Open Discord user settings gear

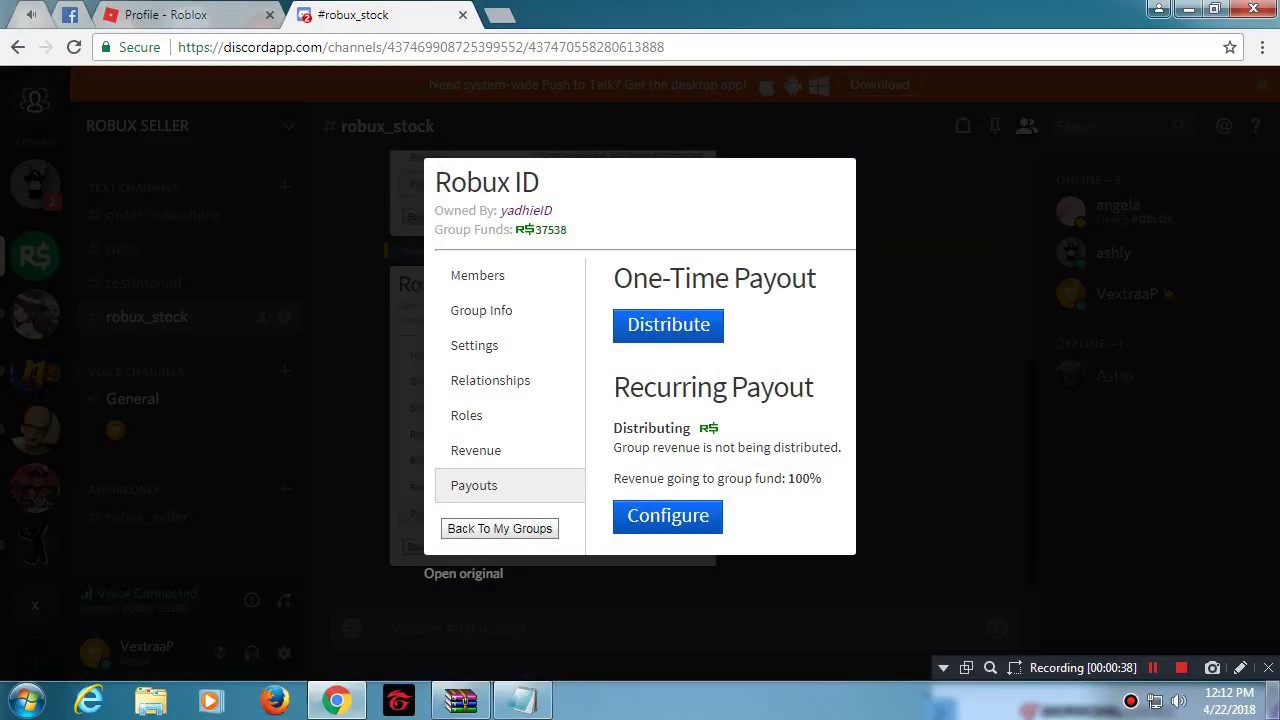point(284,653)
